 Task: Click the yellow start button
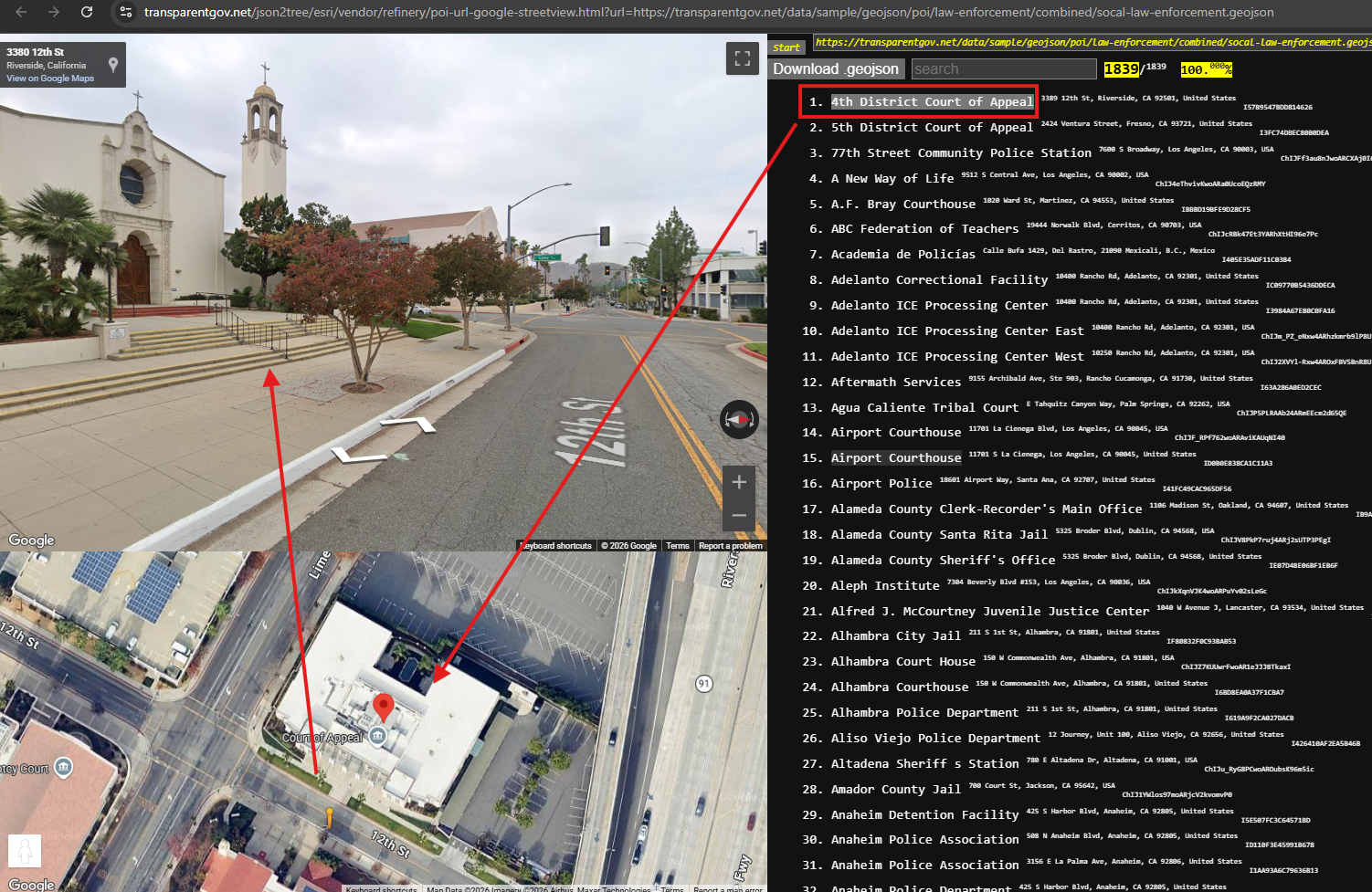coord(786,47)
